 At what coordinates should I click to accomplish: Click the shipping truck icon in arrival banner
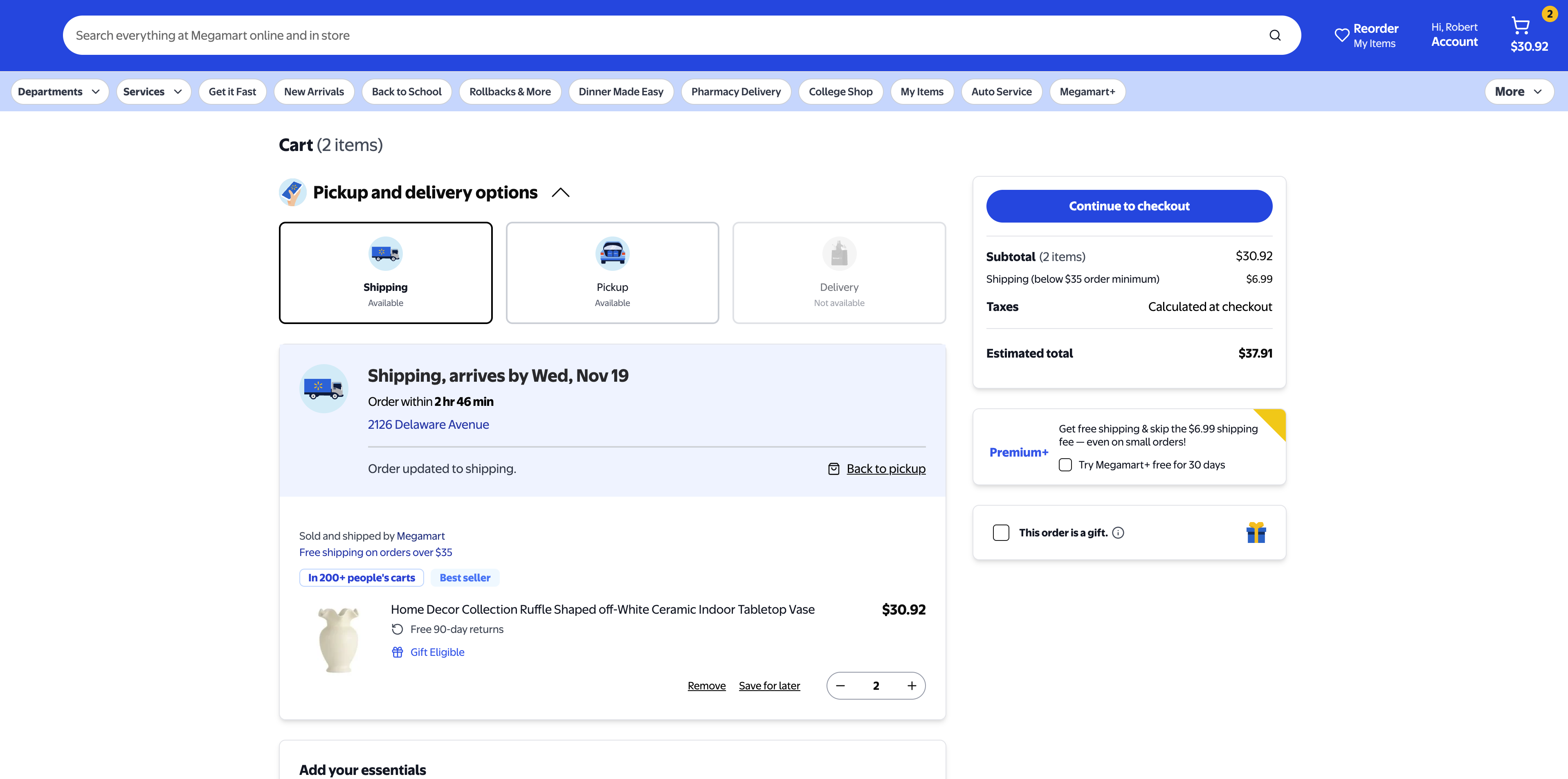324,388
